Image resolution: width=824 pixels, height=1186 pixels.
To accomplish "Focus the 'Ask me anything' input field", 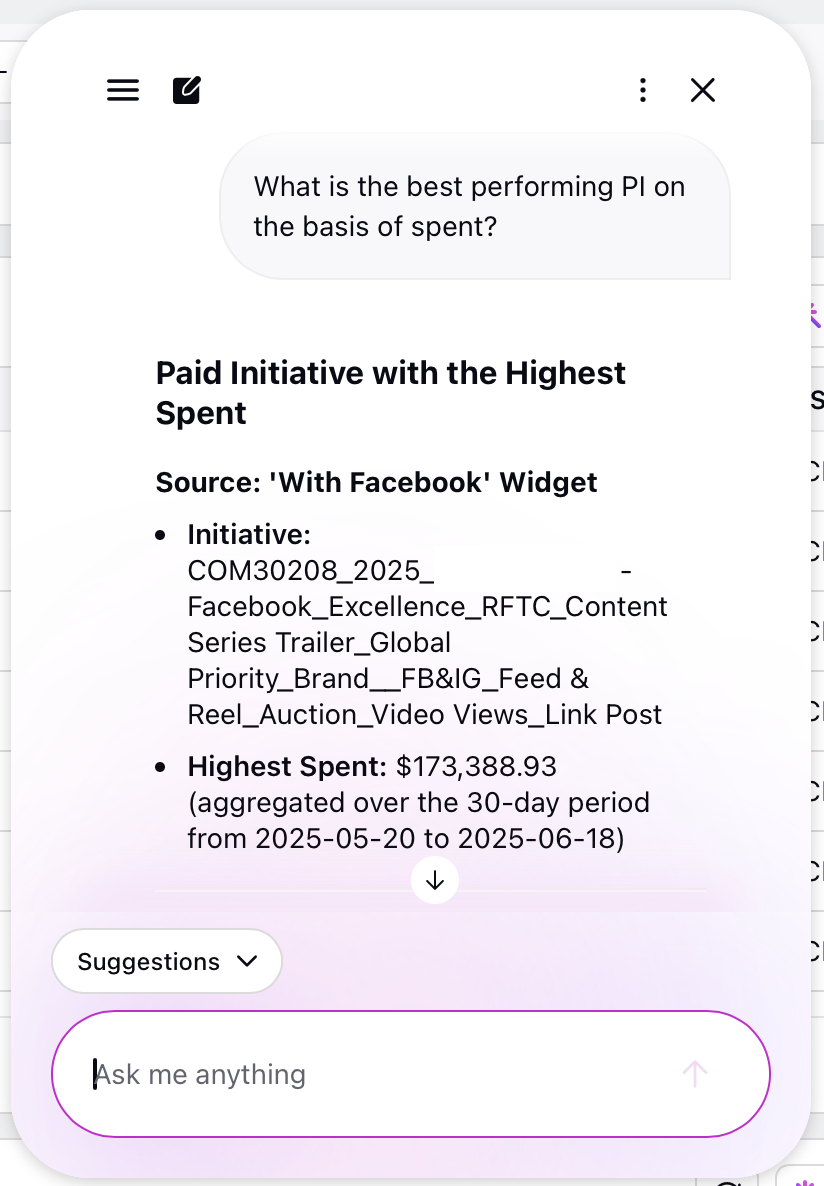I will 411,1073.
